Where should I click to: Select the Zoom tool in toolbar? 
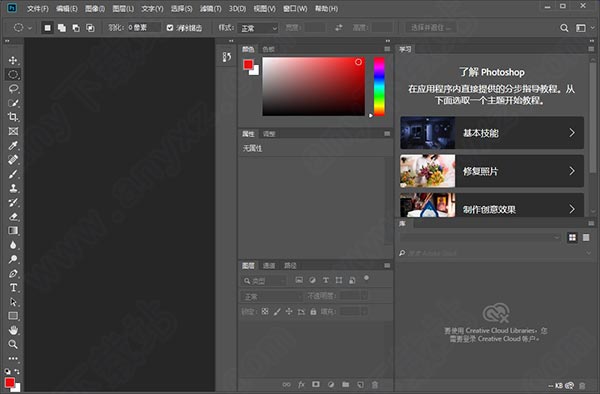13,344
